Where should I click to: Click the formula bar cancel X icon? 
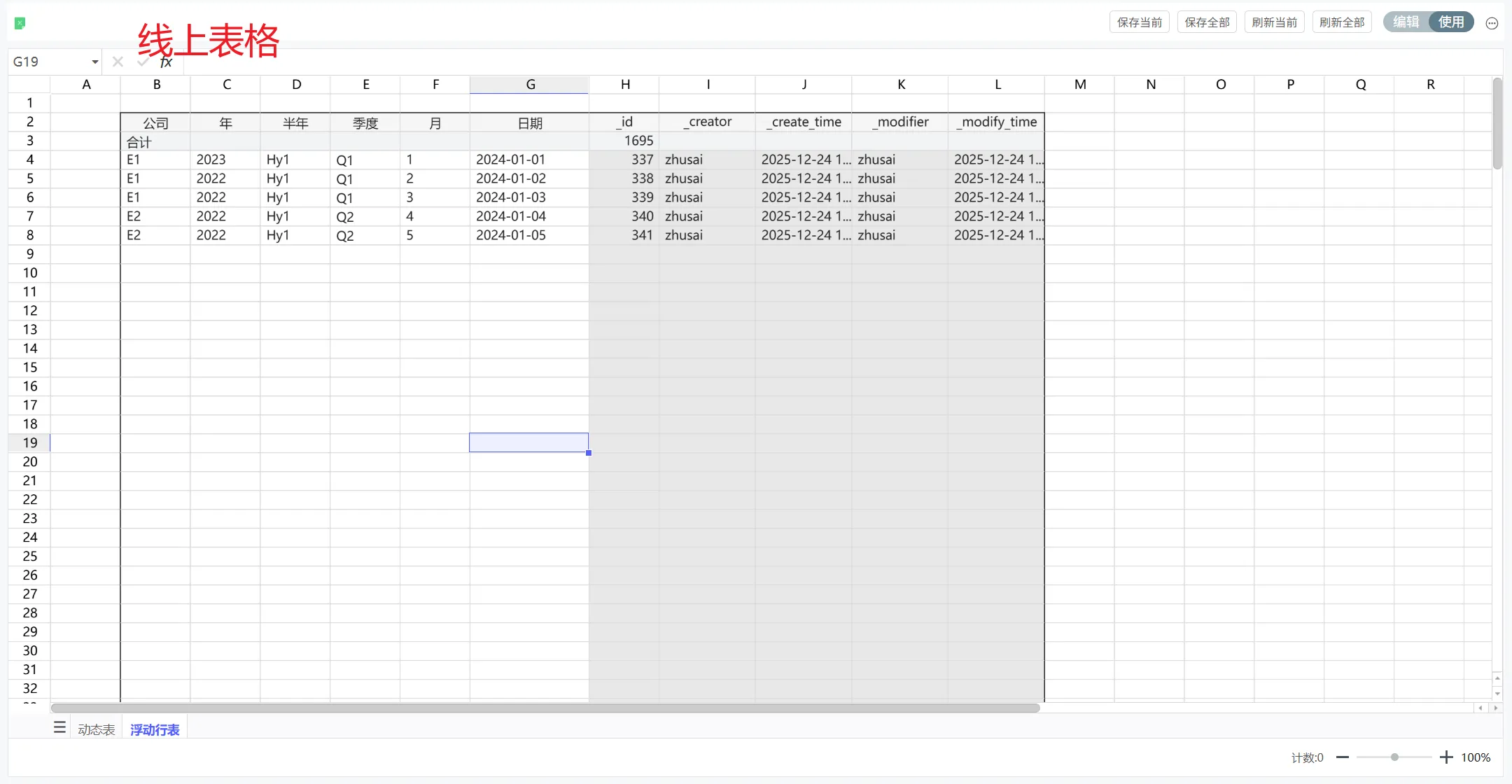pyautogui.click(x=118, y=62)
